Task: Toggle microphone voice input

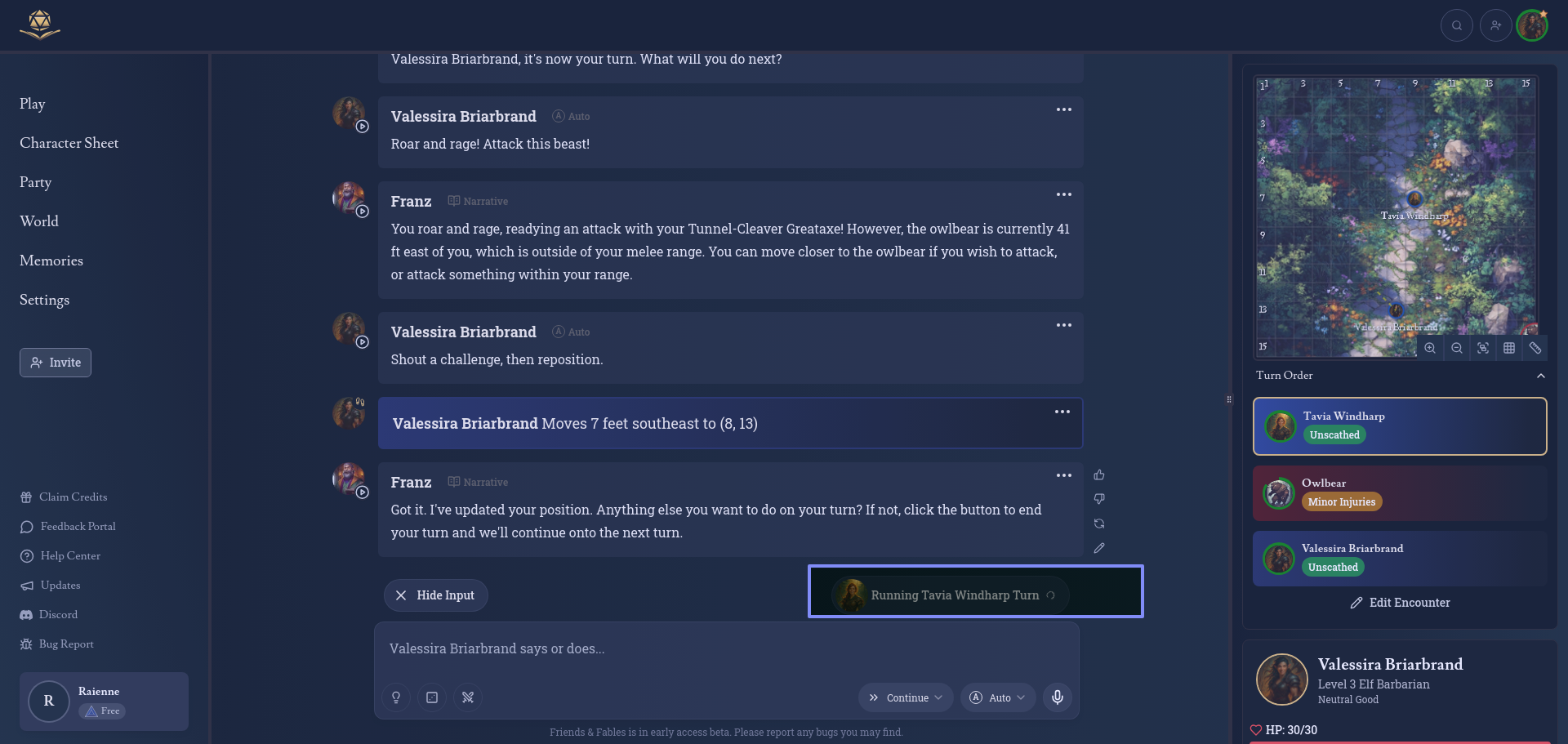Action: pyautogui.click(x=1057, y=697)
